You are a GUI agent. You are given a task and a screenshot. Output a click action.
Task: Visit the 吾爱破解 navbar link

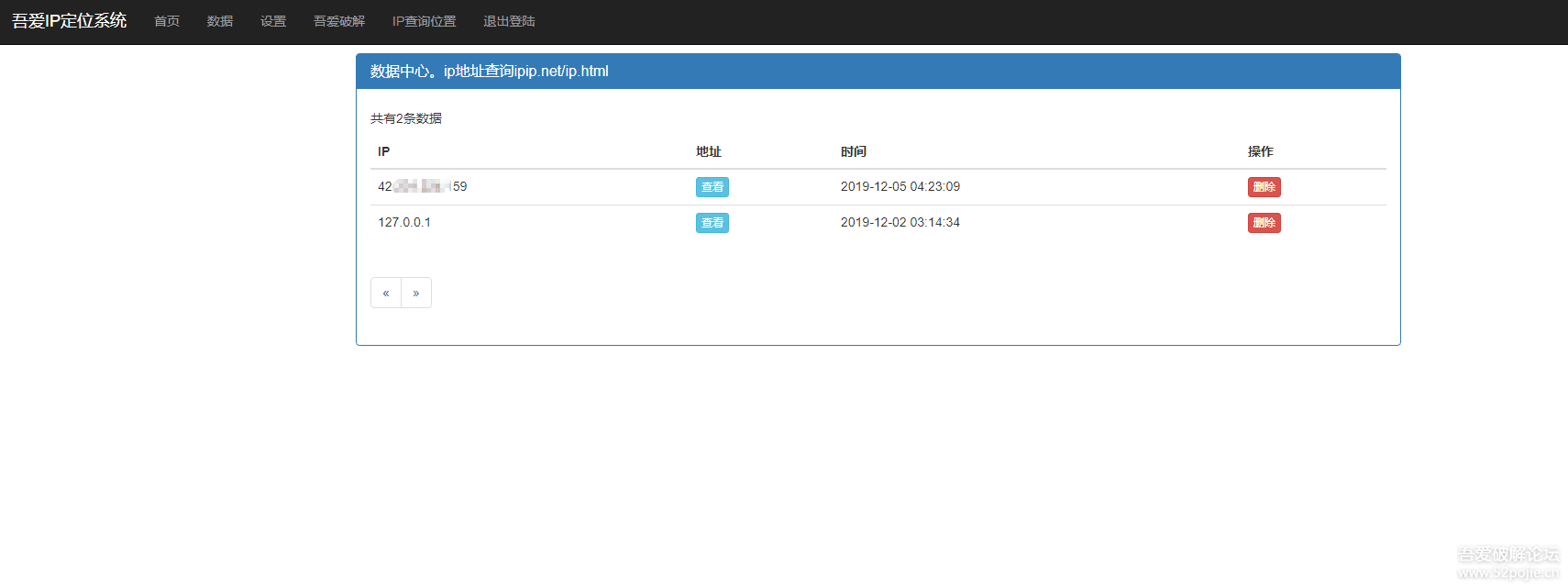click(x=339, y=21)
